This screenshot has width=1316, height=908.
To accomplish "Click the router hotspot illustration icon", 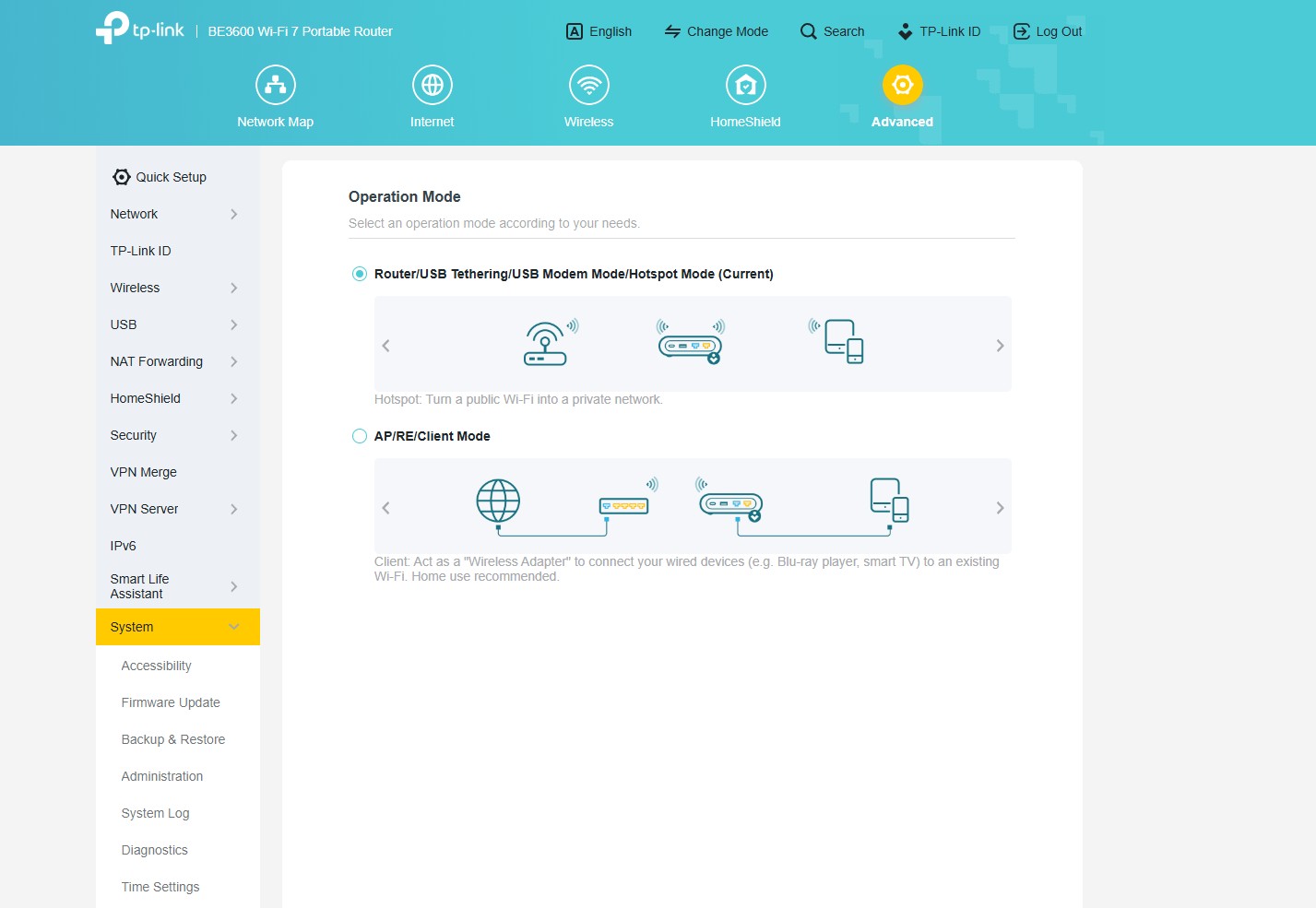I will [x=551, y=344].
